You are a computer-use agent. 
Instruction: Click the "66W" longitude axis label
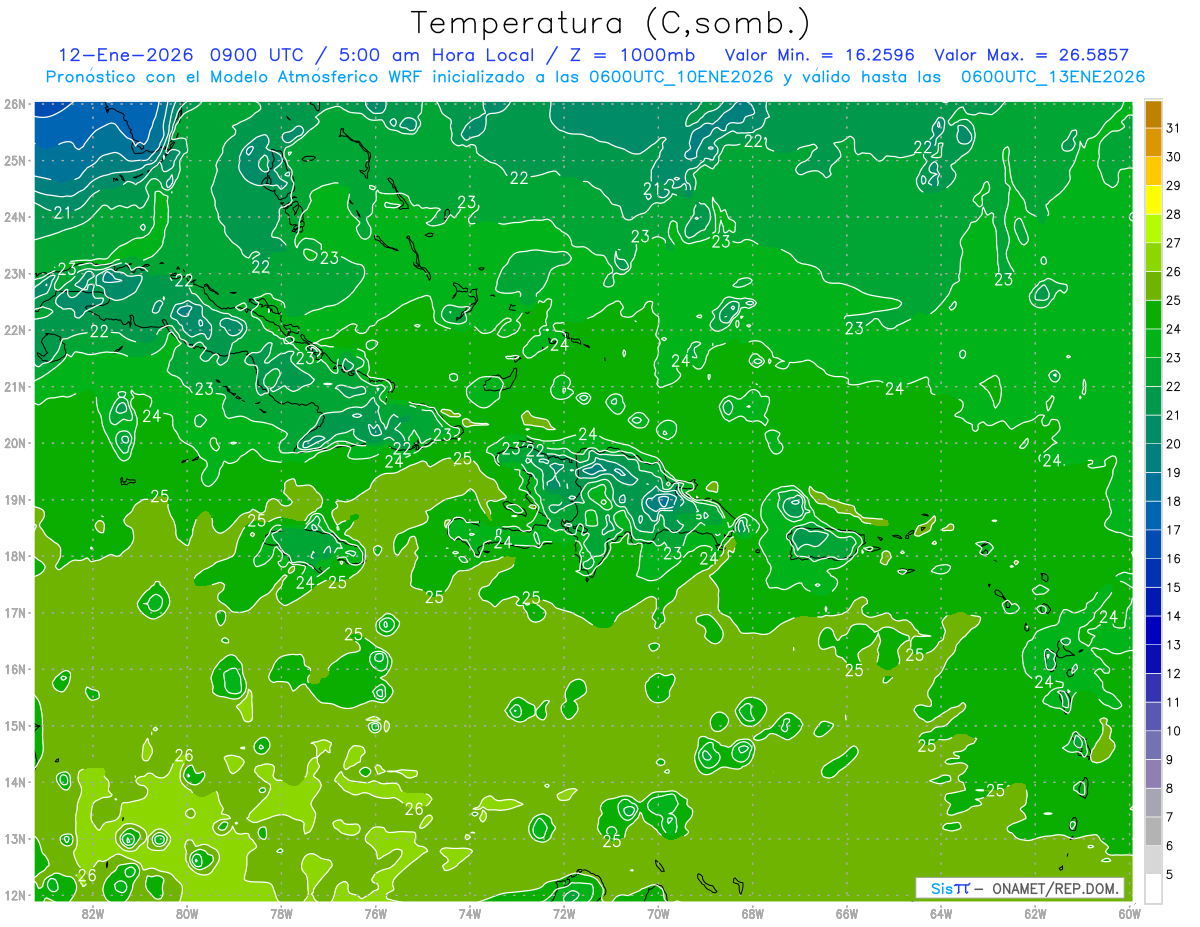847,913
